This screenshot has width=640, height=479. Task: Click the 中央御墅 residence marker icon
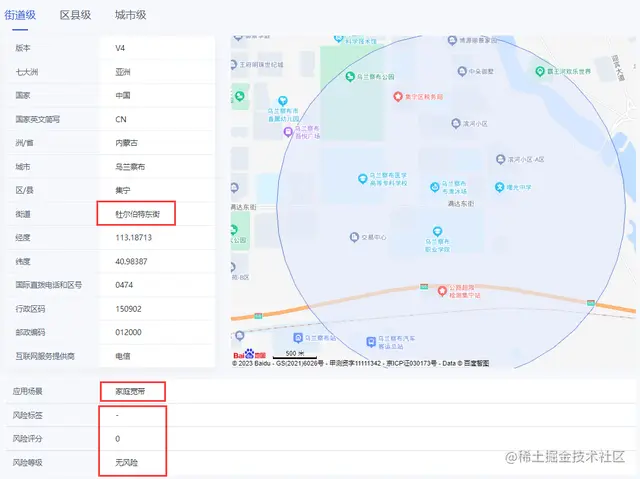point(462,71)
